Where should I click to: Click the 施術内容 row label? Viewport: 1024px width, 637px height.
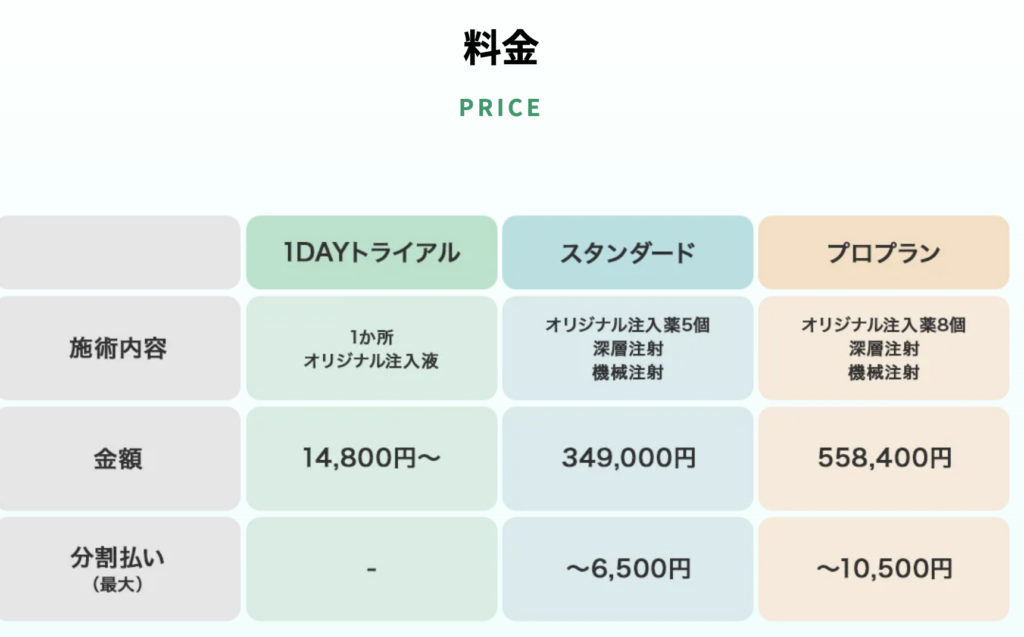point(118,349)
